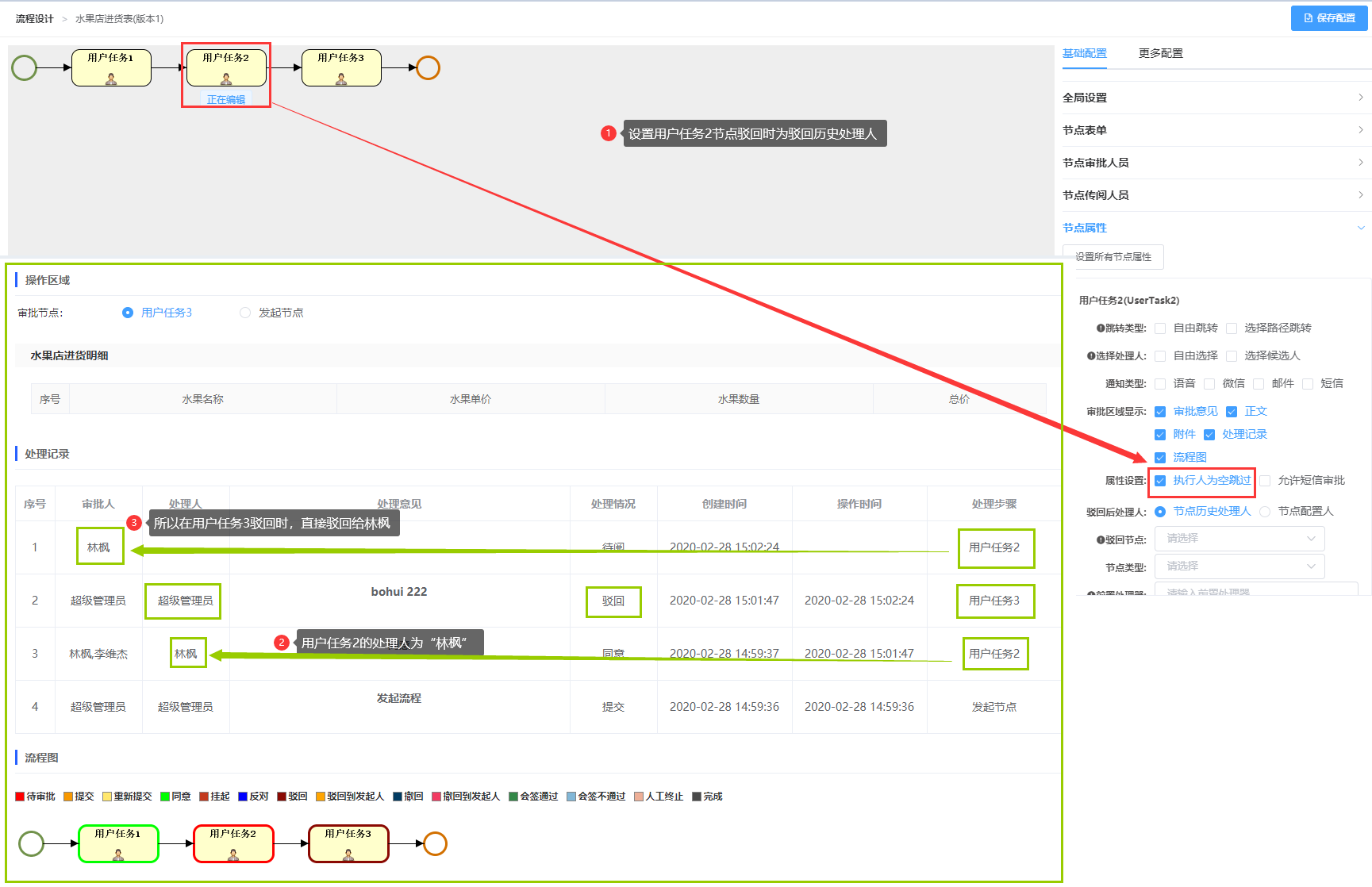The width and height of the screenshot is (1372, 887).
Task: Enable 邮件 notification checkbox
Action: [1259, 384]
